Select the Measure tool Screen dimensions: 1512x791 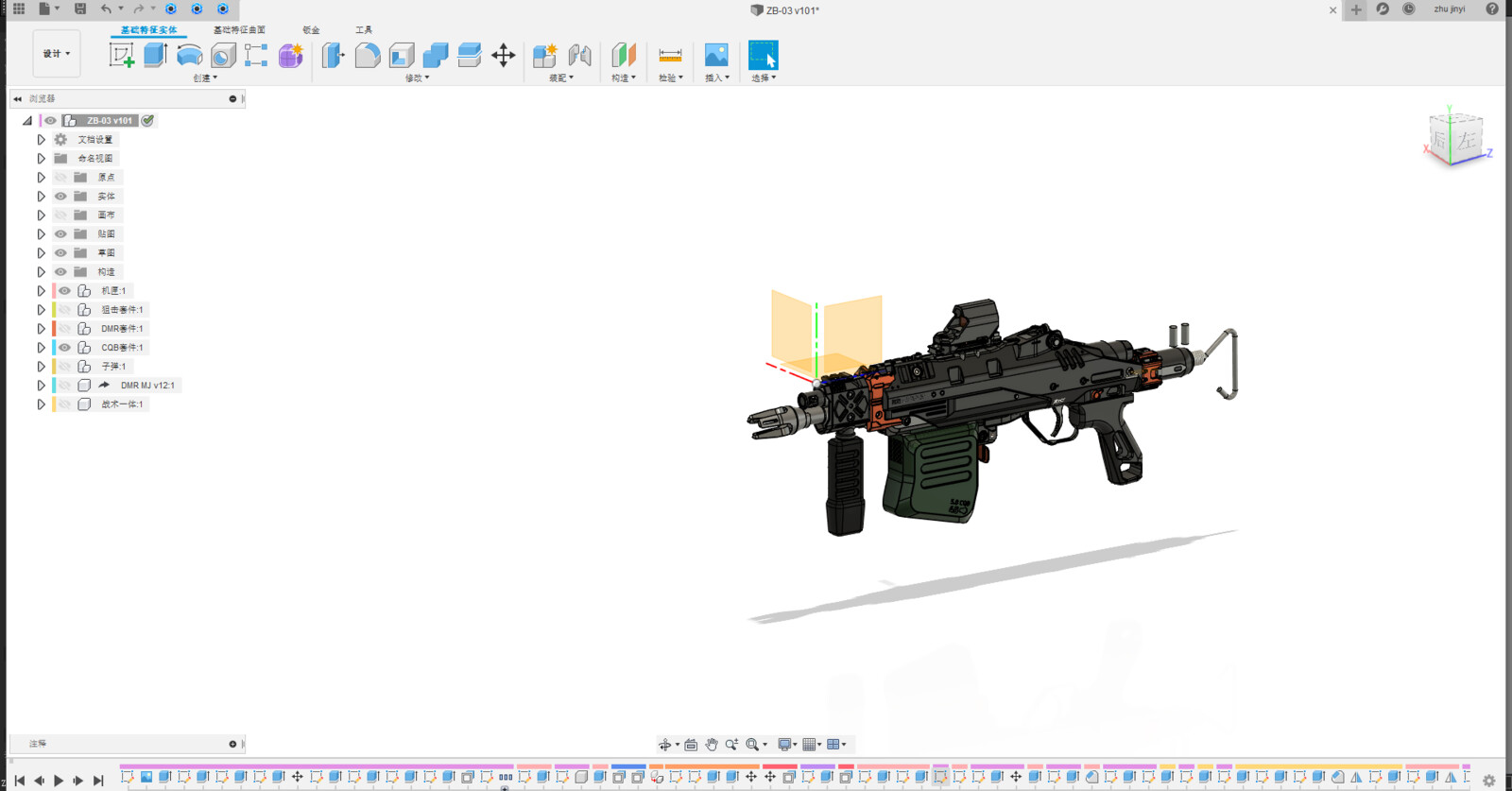pos(670,55)
